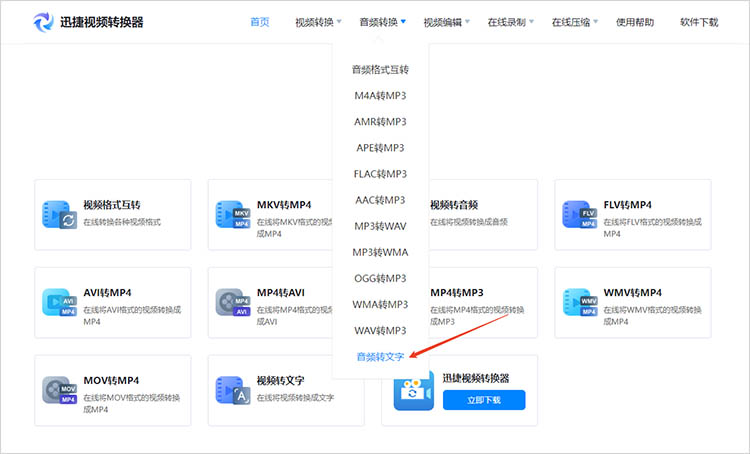Image resolution: width=750 pixels, height=454 pixels.
Task: Click the 视频转文字 card title
Action: click(281, 381)
